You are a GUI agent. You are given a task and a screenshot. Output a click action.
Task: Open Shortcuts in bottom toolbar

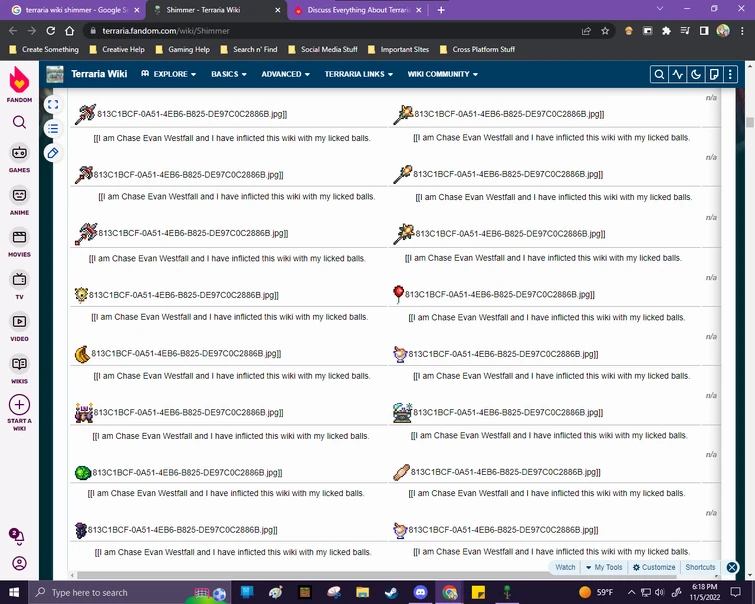click(700, 567)
